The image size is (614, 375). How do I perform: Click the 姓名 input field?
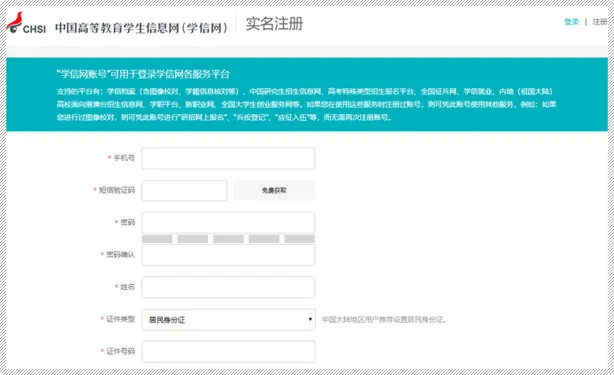click(228, 287)
